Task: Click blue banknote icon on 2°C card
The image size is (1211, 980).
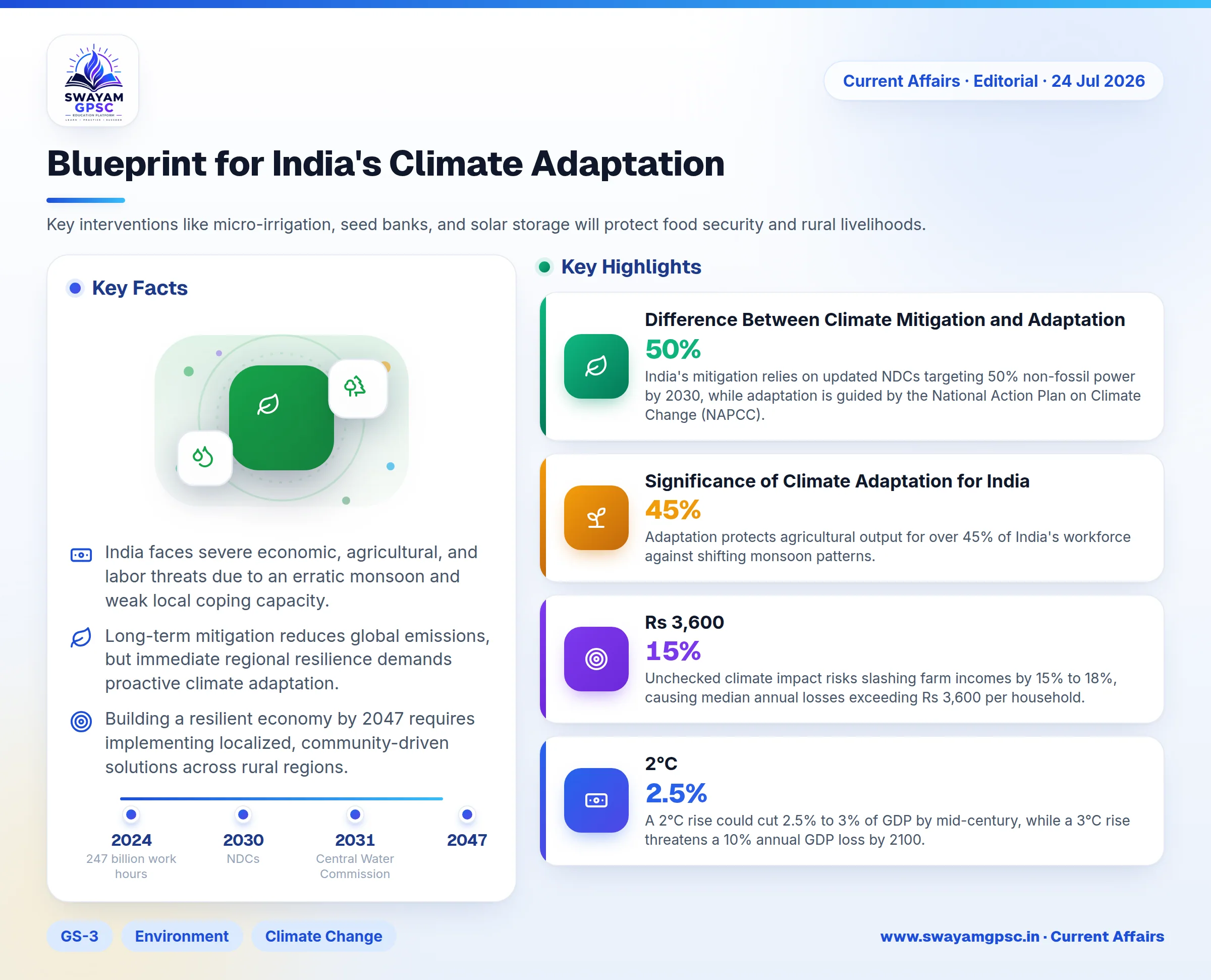Action: pos(596,800)
